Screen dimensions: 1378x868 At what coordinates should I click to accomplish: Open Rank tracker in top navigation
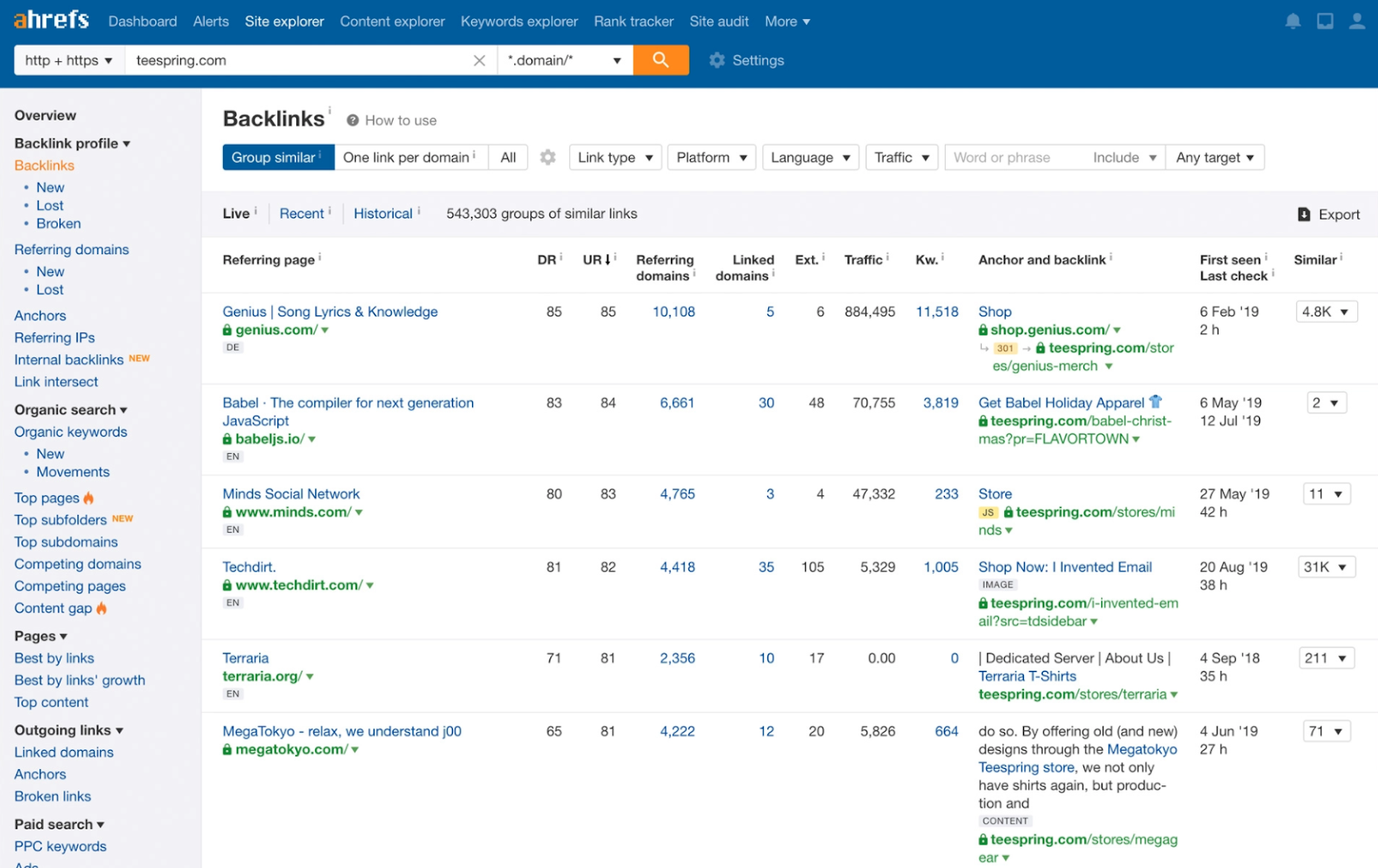tap(634, 22)
